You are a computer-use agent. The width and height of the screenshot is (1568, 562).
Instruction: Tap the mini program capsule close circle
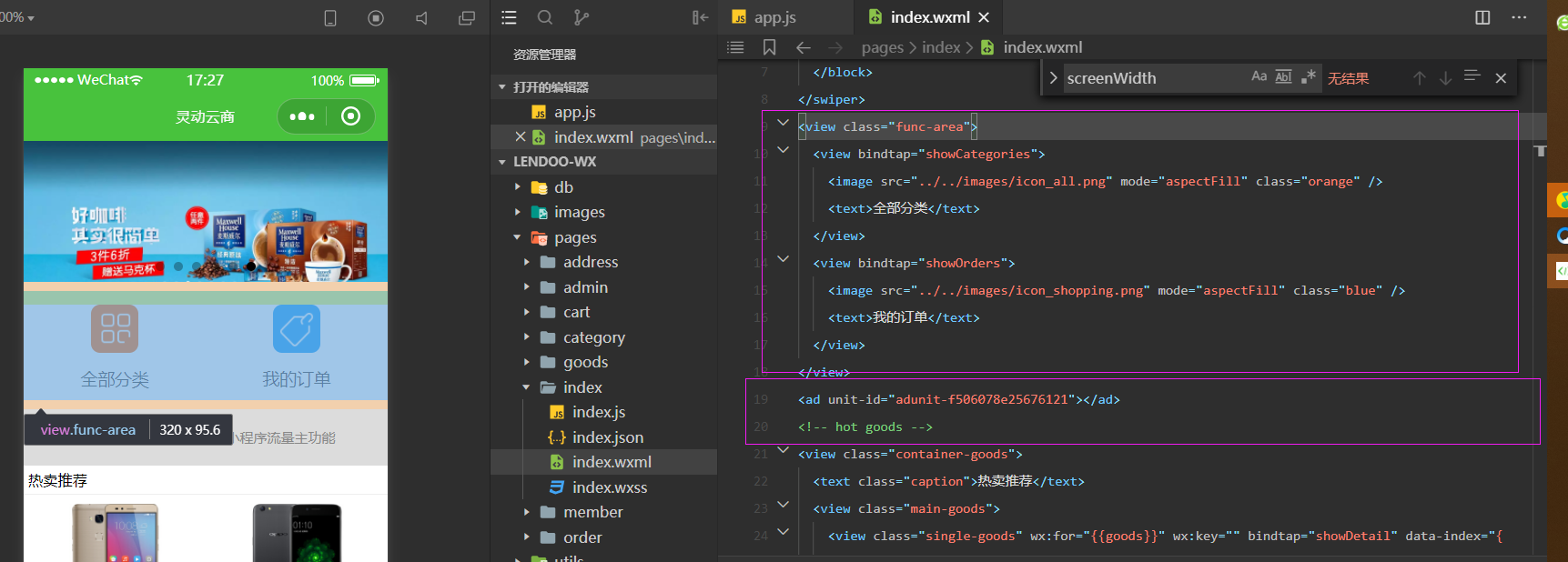350,116
